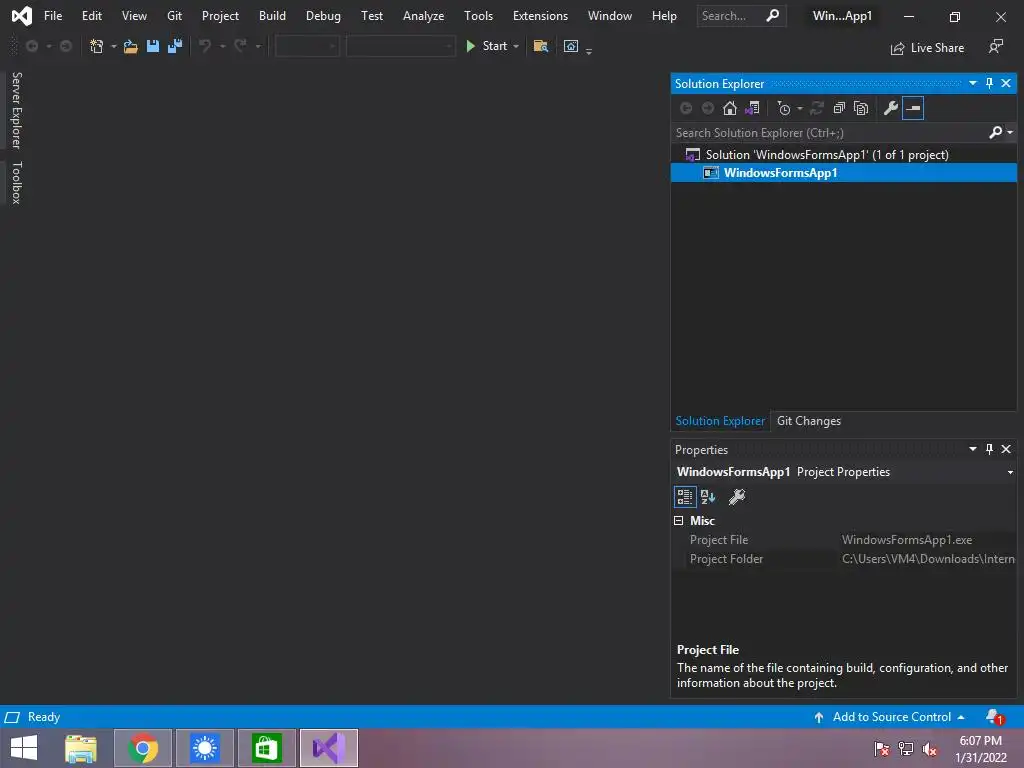Click the Solution Explorer search magnifier icon
This screenshot has height=768, width=1024.
pos(995,133)
